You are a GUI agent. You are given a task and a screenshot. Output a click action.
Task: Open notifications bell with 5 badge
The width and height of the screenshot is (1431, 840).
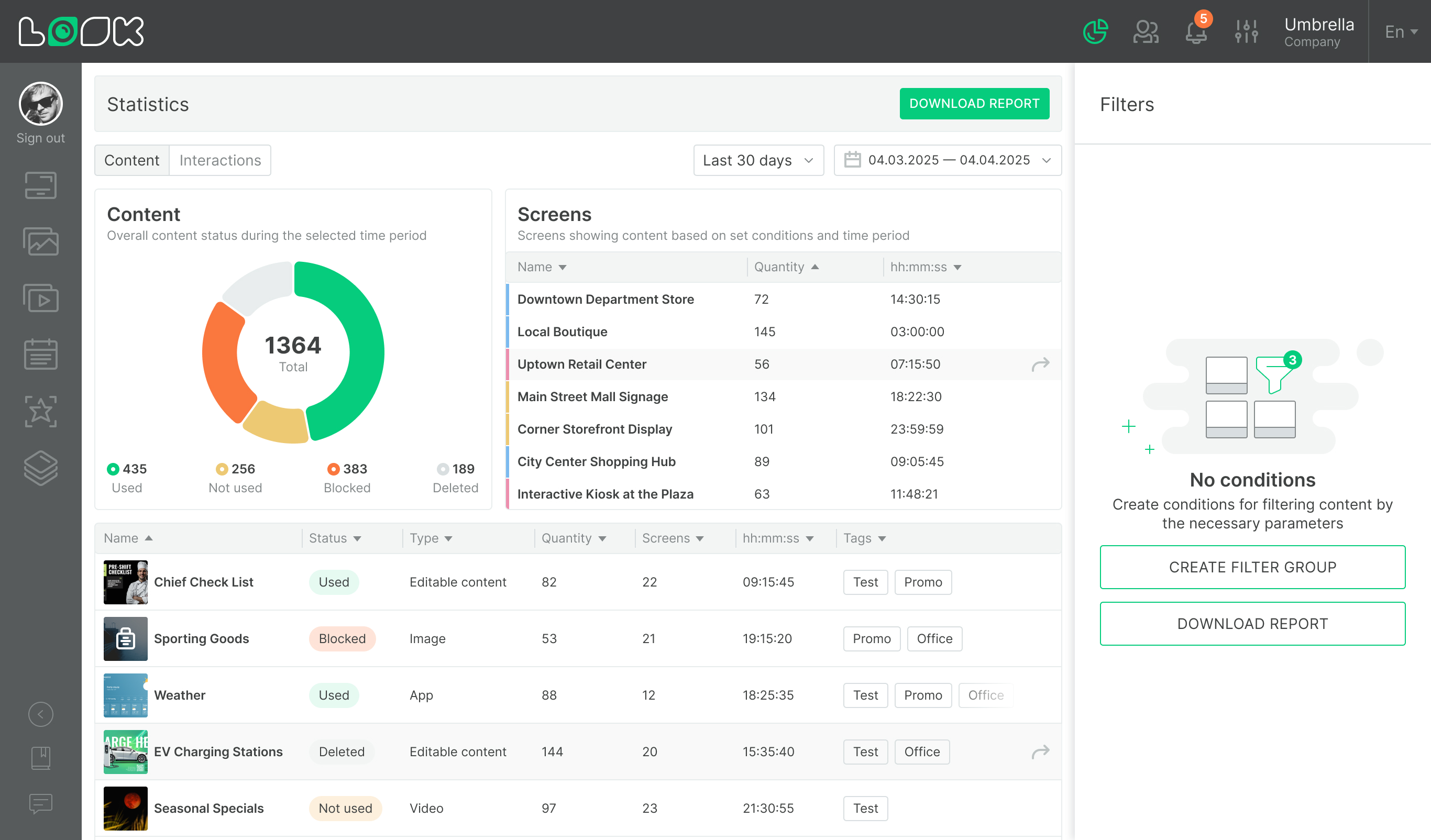(x=1196, y=32)
